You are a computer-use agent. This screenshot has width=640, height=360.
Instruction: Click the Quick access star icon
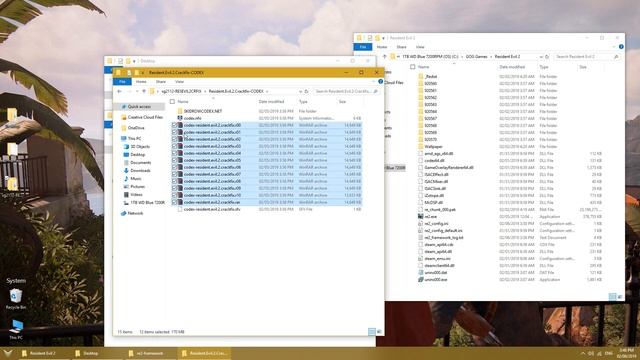123,107
